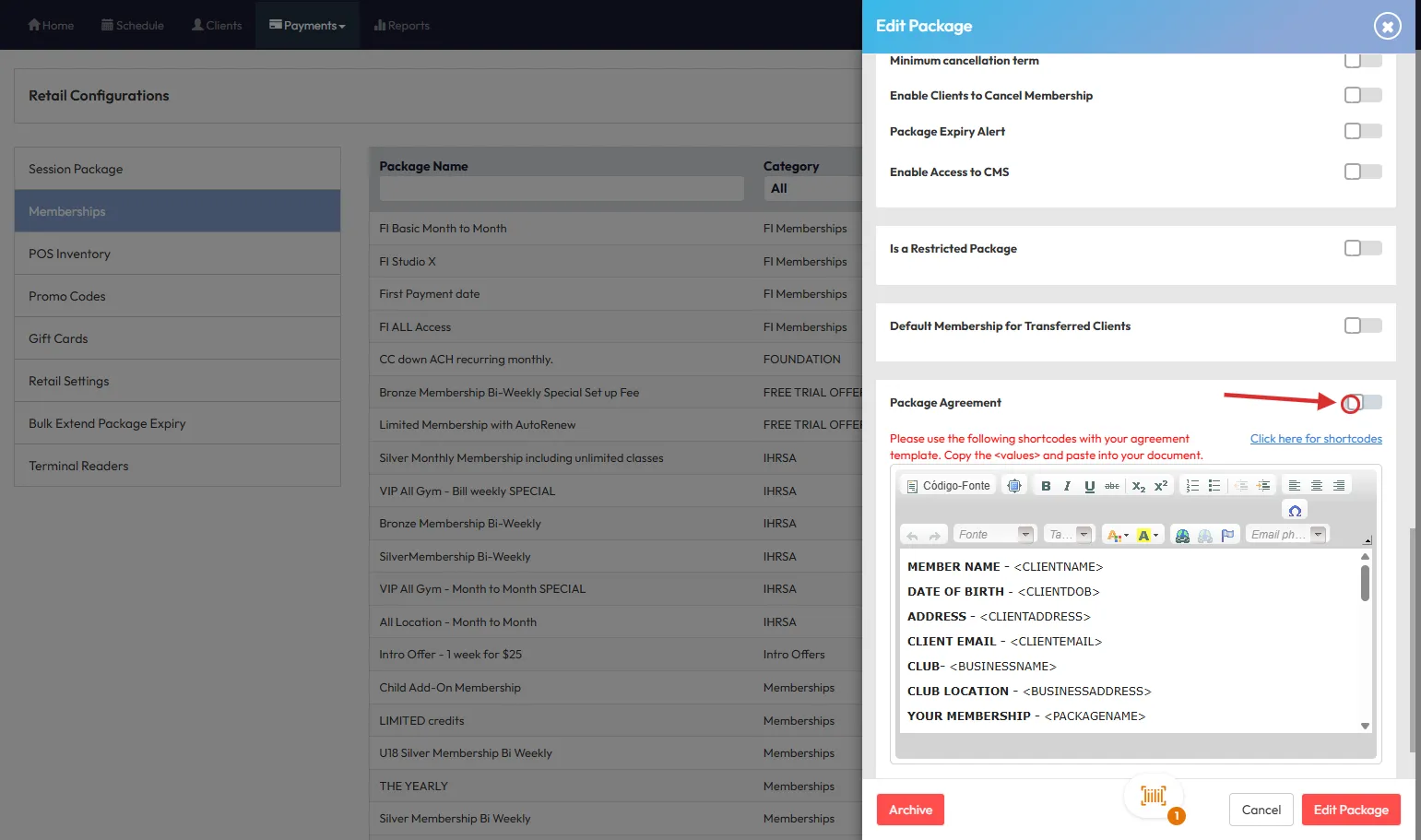Click the Package Name filter field
Image resolution: width=1421 pixels, height=840 pixels.
(x=562, y=189)
